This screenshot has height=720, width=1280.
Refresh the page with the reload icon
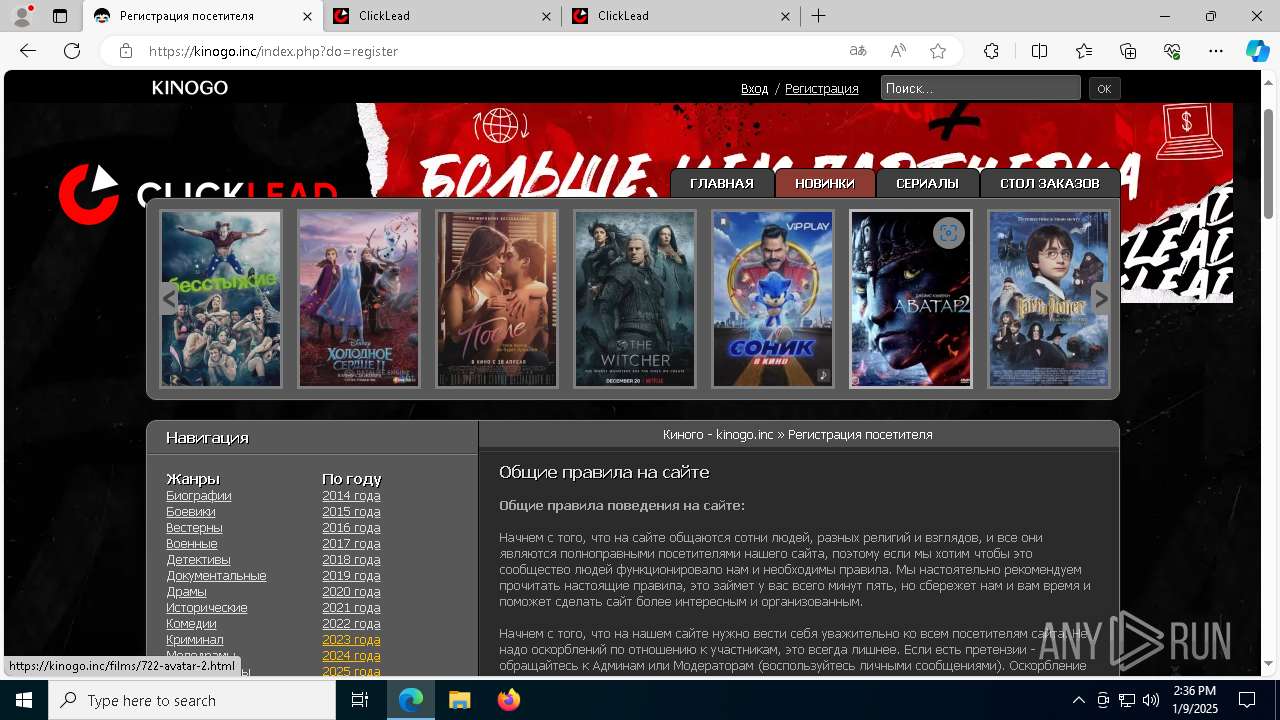72,51
